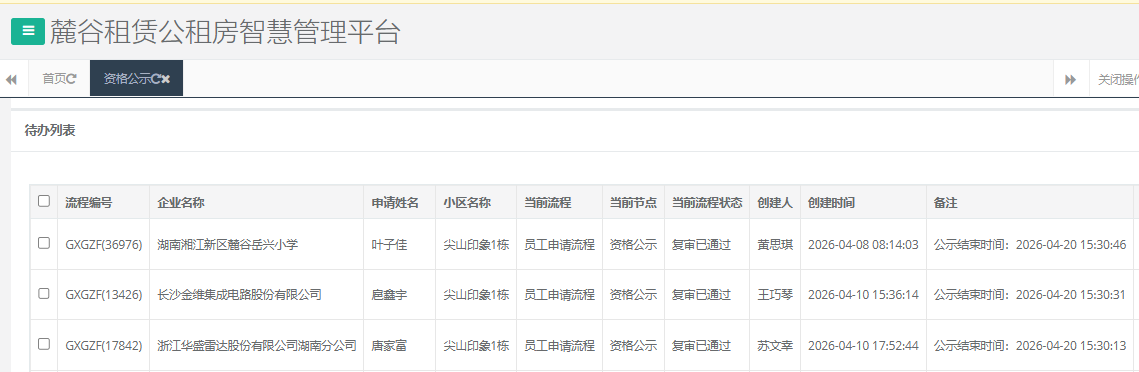Click company 湖南湘江新区麓谷岳兴小学
This screenshot has width=1139, height=372.
(228, 245)
